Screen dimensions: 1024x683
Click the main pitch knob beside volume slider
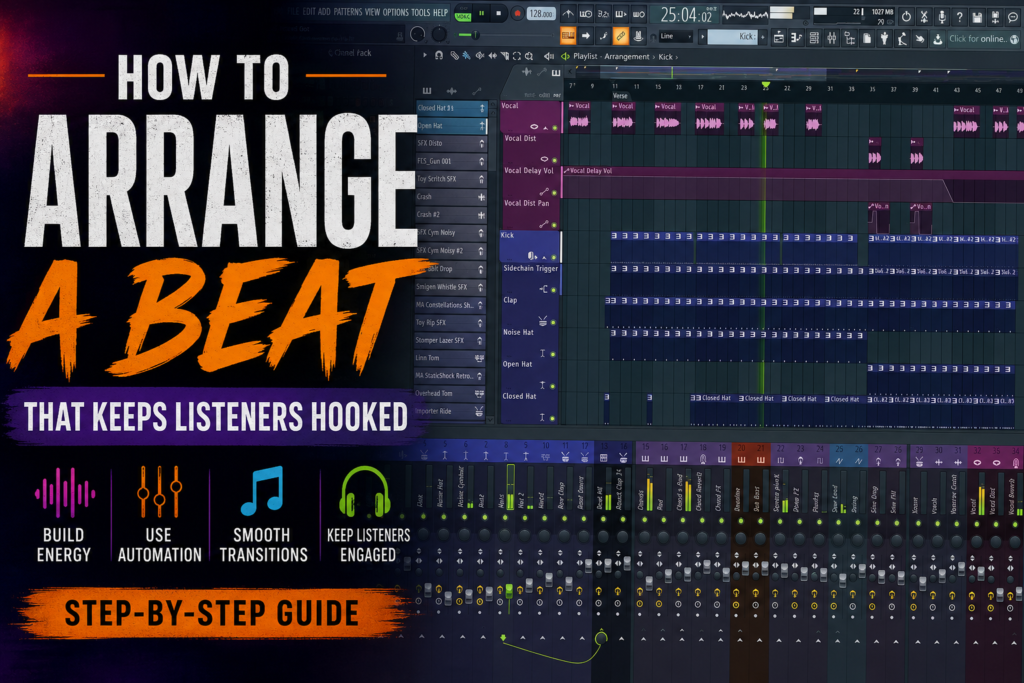pos(440,34)
